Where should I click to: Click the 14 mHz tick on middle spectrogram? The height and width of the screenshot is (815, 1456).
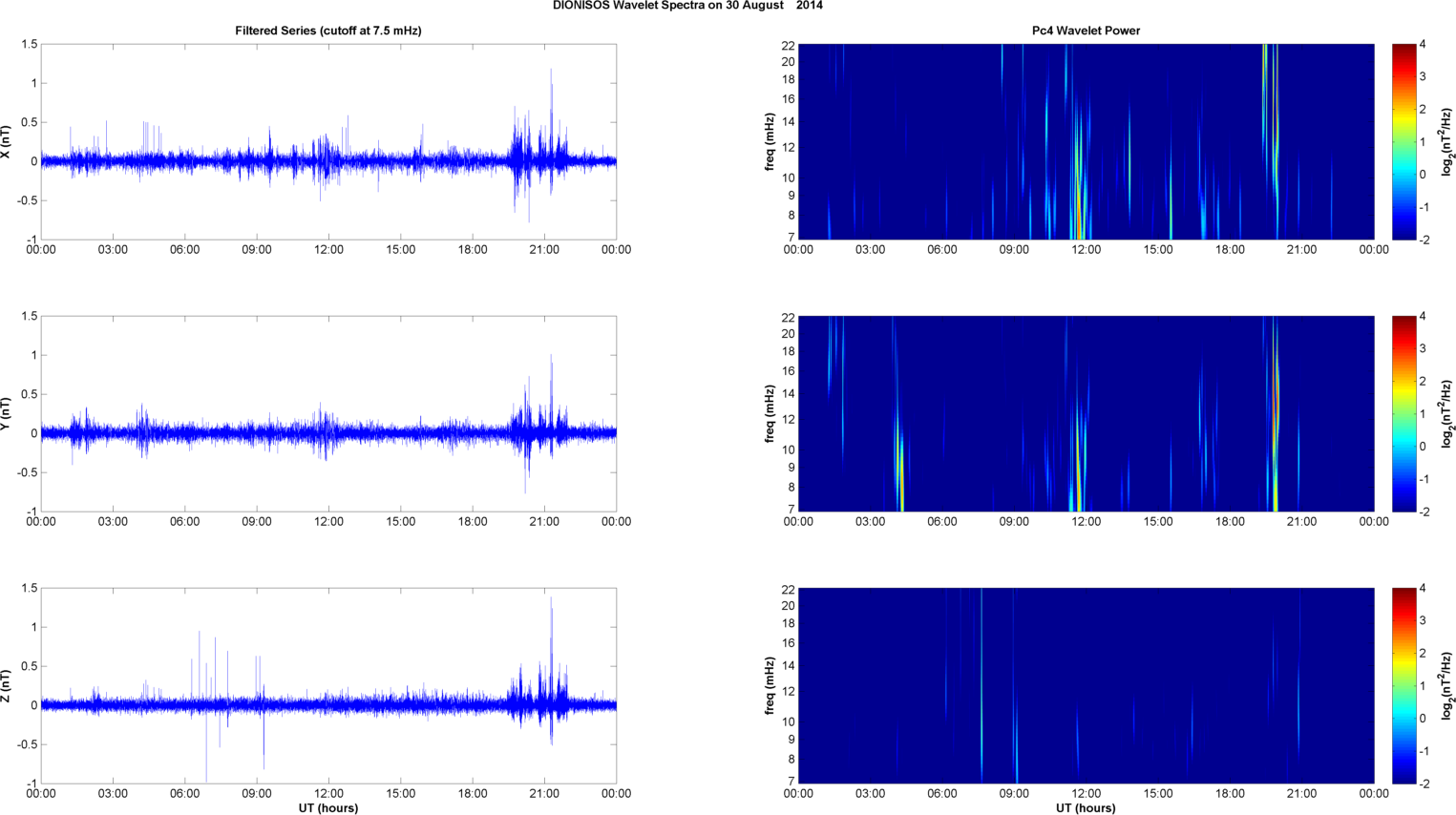789,394
